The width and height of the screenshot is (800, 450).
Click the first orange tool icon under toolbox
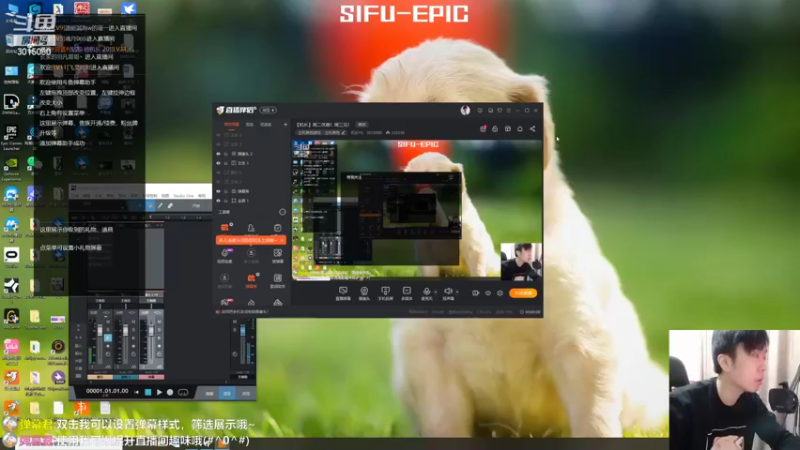[x=225, y=228]
